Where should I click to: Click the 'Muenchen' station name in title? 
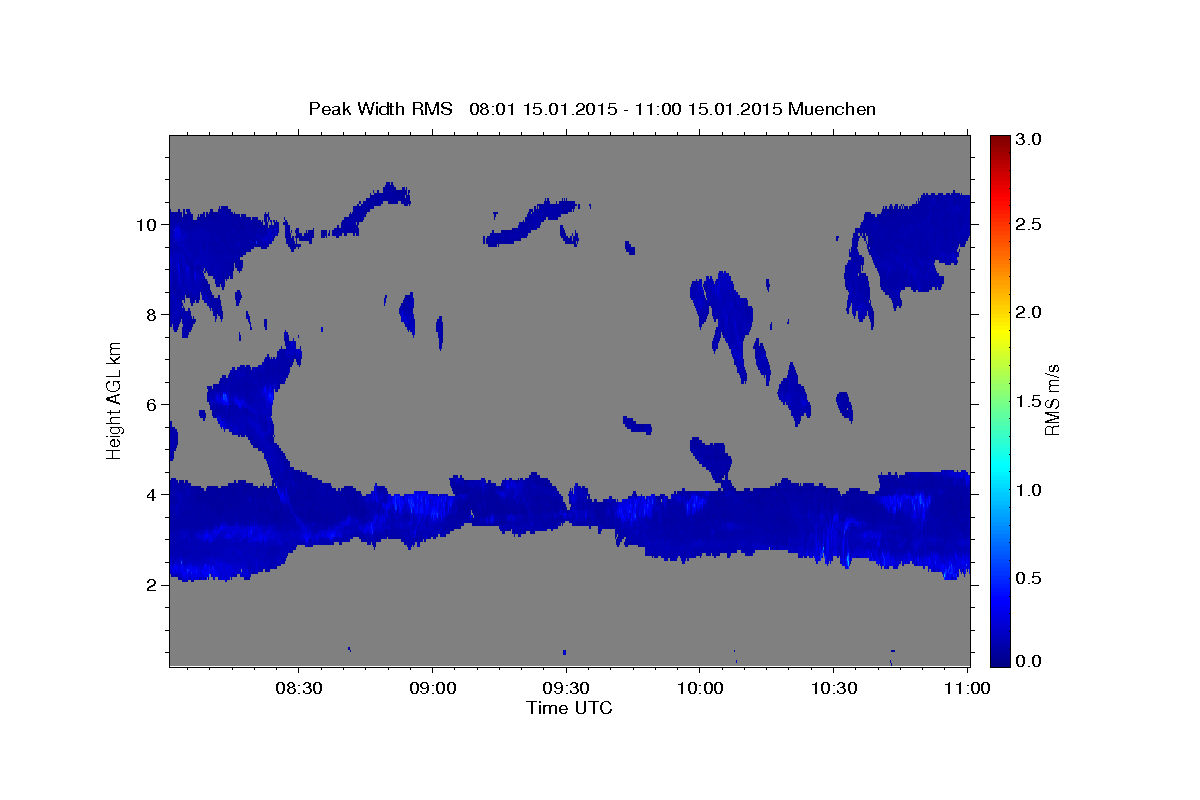point(832,108)
